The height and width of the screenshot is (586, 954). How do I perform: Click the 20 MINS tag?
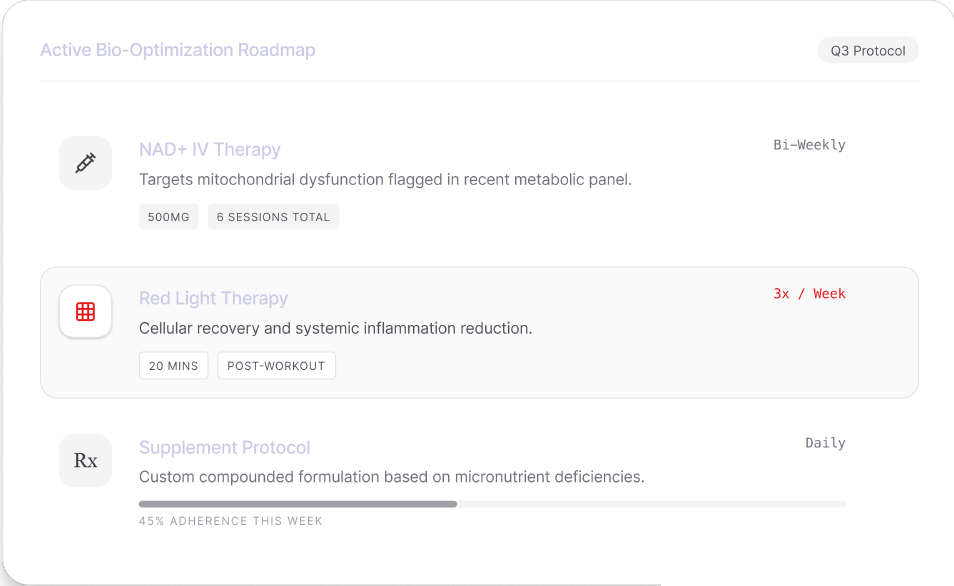tap(173, 366)
